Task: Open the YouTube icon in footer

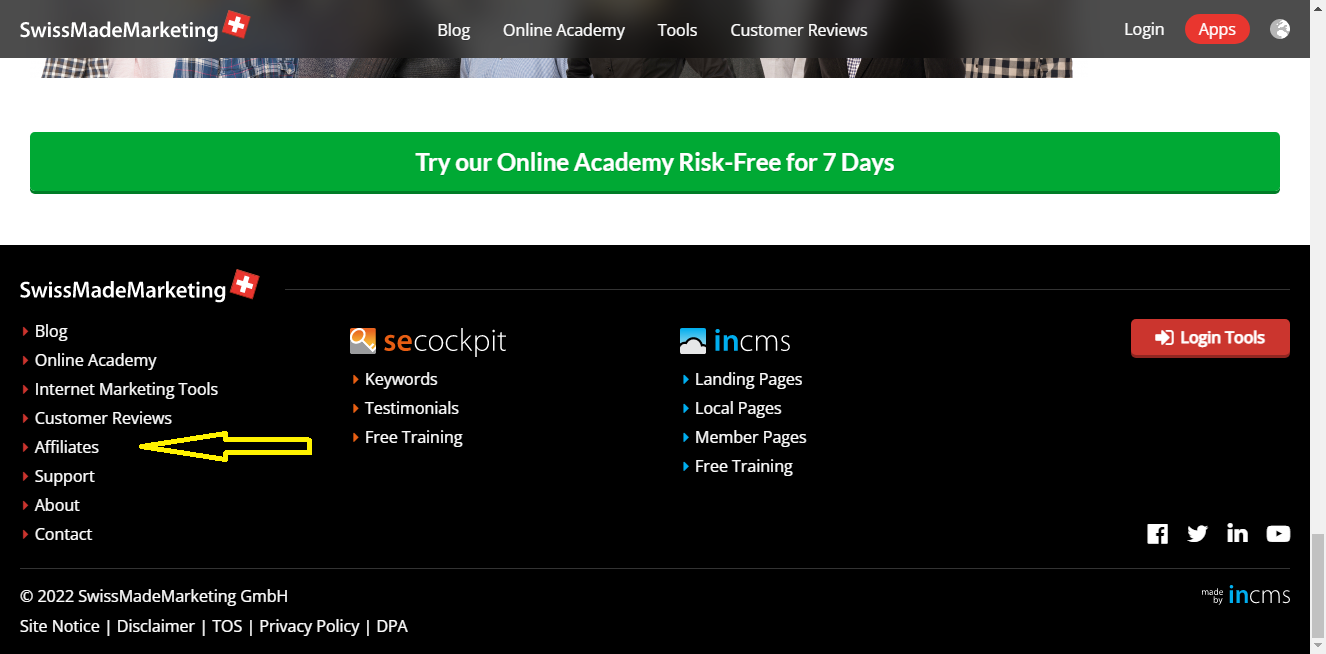Action: click(x=1278, y=534)
